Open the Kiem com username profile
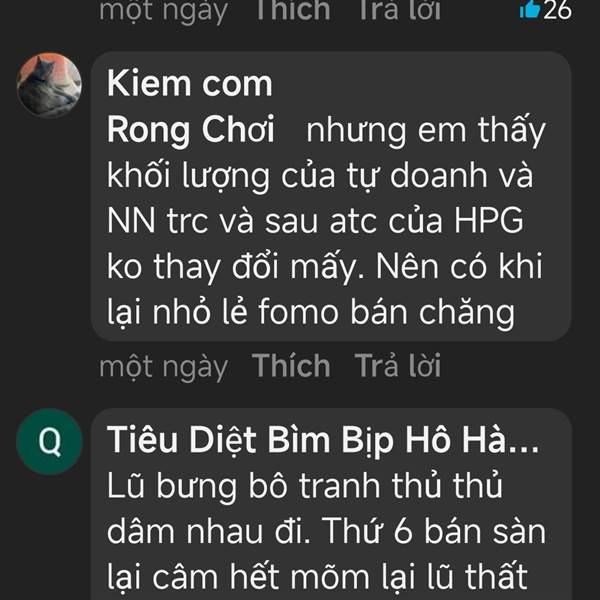This screenshot has height=600, width=600. tap(190, 84)
